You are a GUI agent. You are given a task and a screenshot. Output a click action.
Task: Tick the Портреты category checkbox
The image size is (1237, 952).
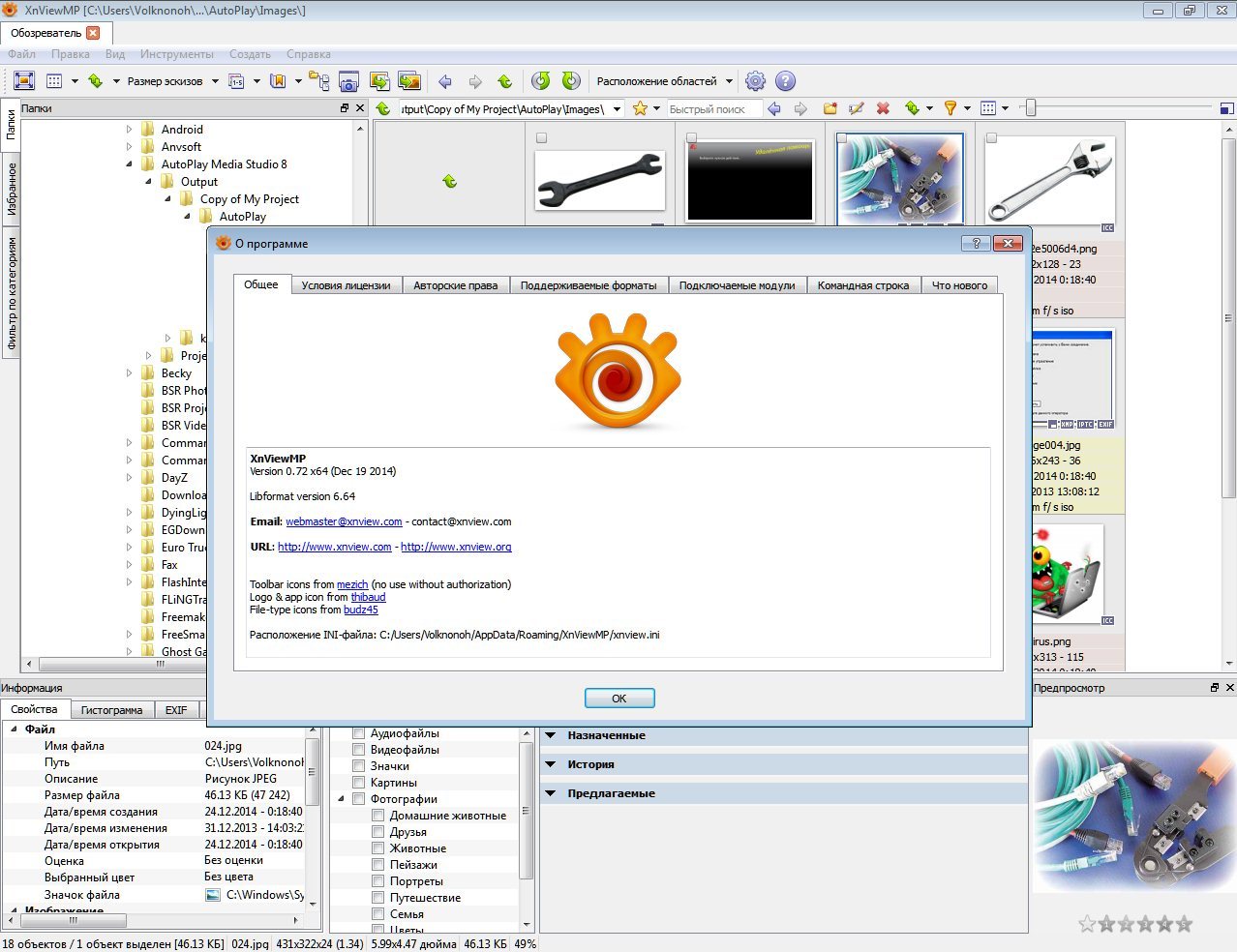pyautogui.click(x=378, y=881)
